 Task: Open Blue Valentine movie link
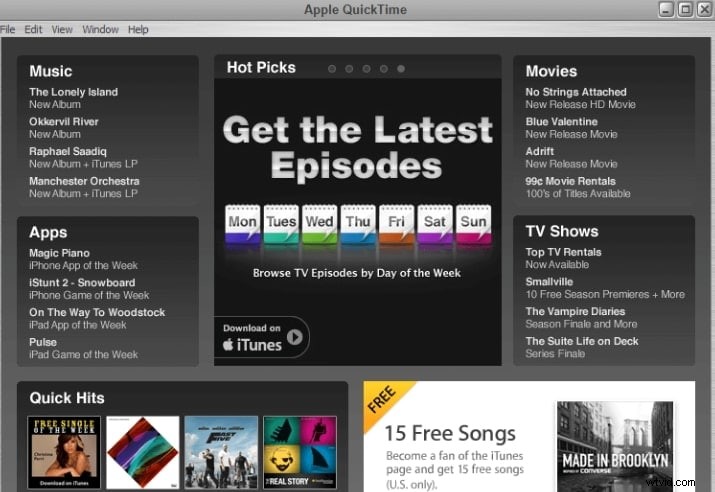click(x=571, y=128)
